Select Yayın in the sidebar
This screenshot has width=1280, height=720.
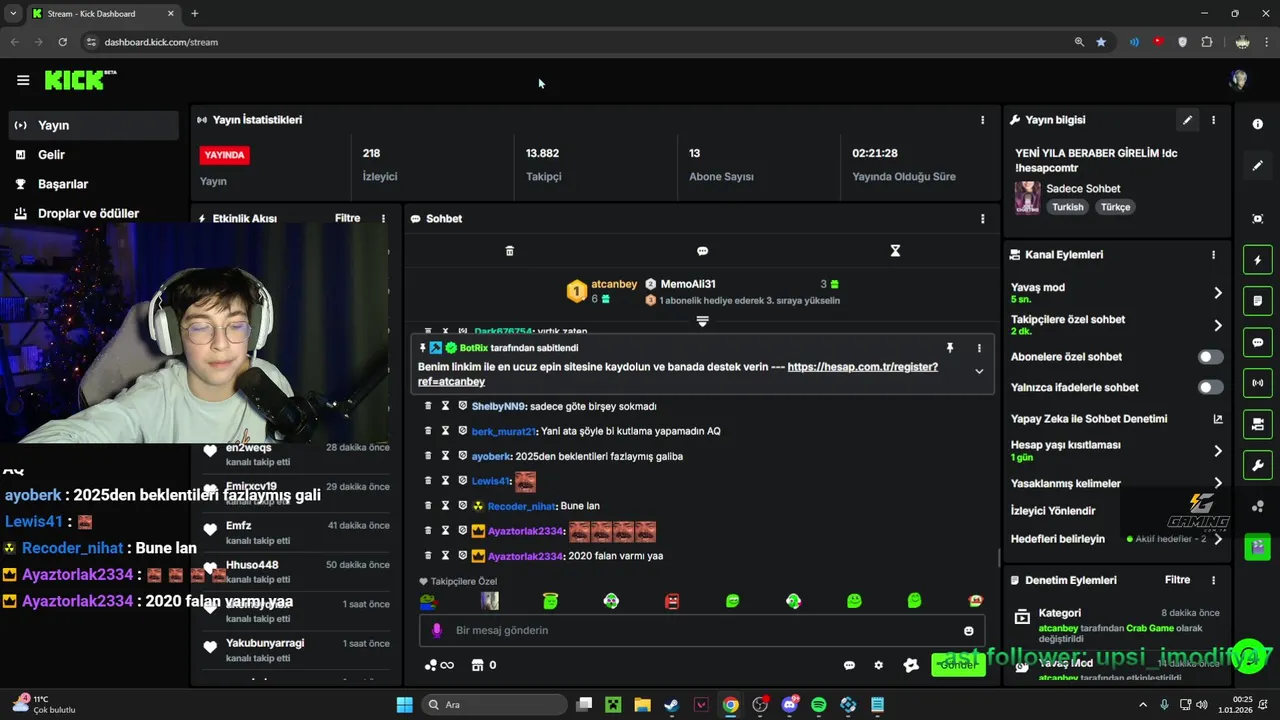point(93,125)
